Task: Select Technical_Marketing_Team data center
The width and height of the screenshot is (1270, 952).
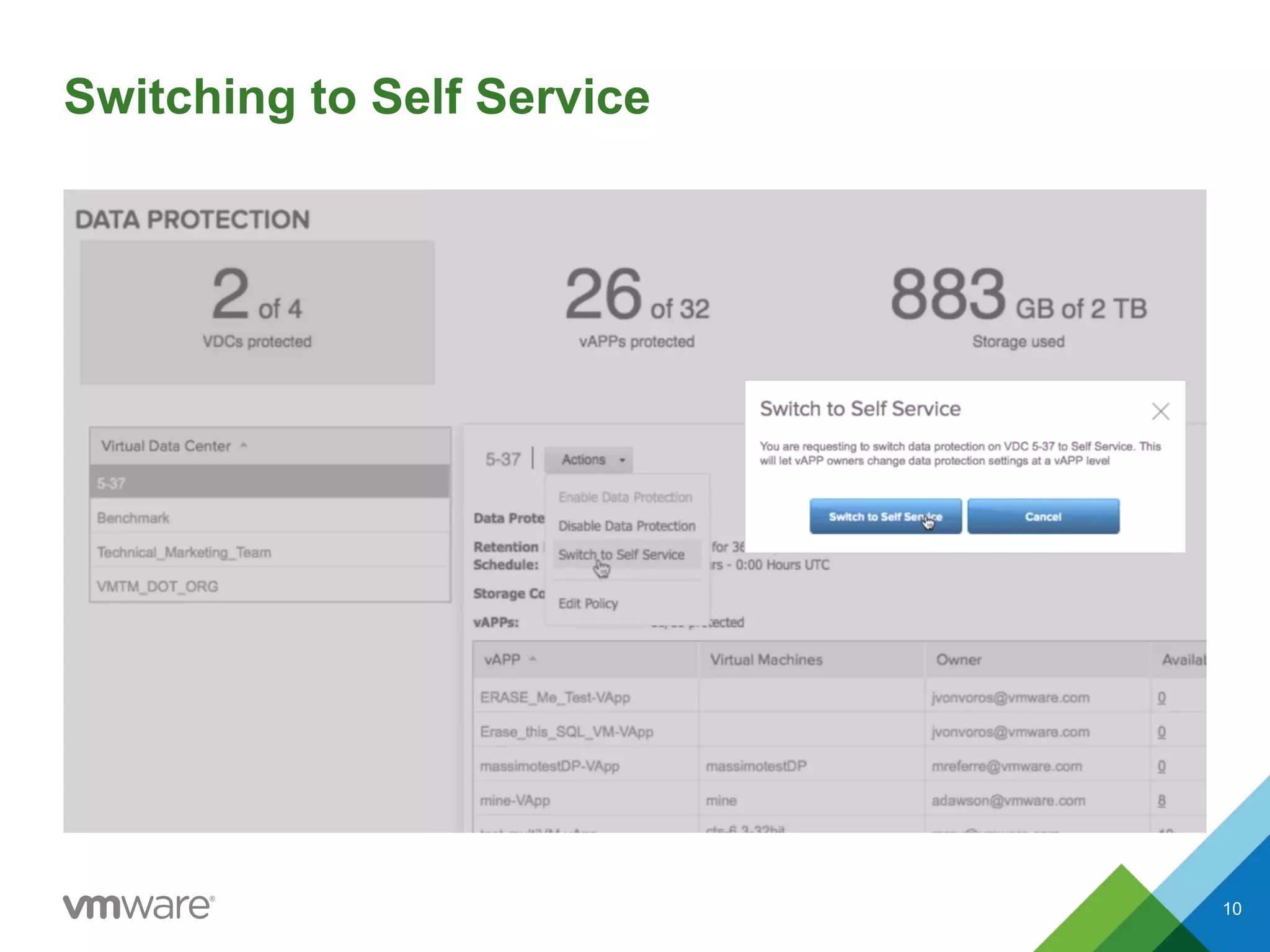Action: (x=270, y=552)
